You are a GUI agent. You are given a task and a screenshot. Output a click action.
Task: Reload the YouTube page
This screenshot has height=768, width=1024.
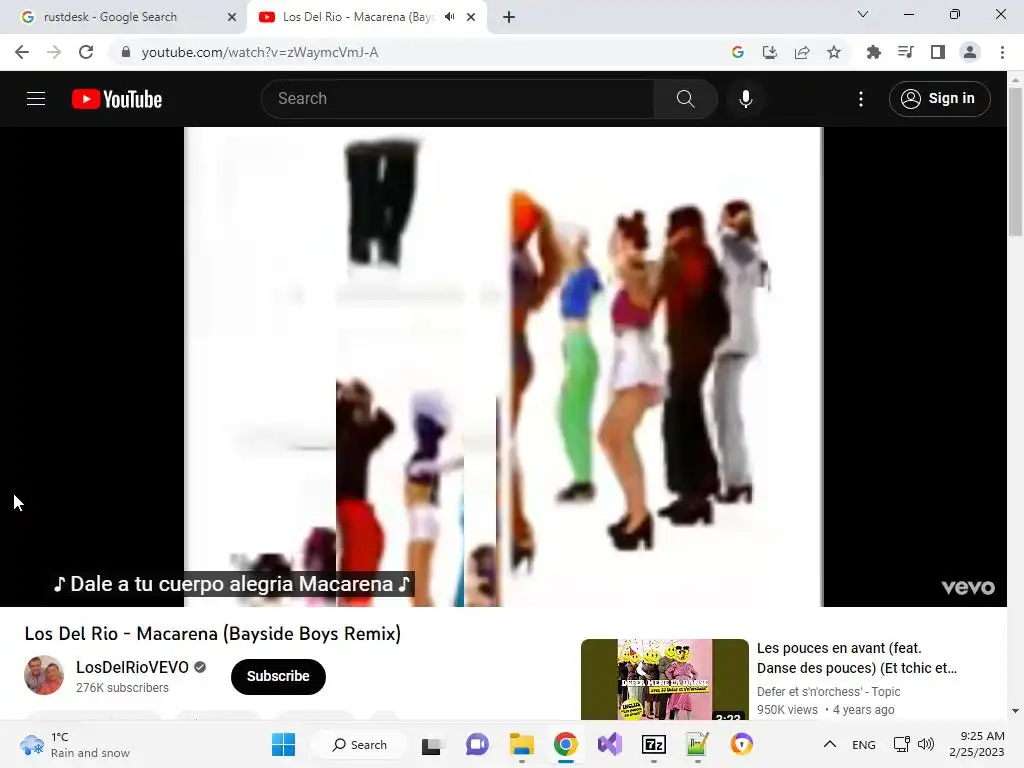point(86,52)
